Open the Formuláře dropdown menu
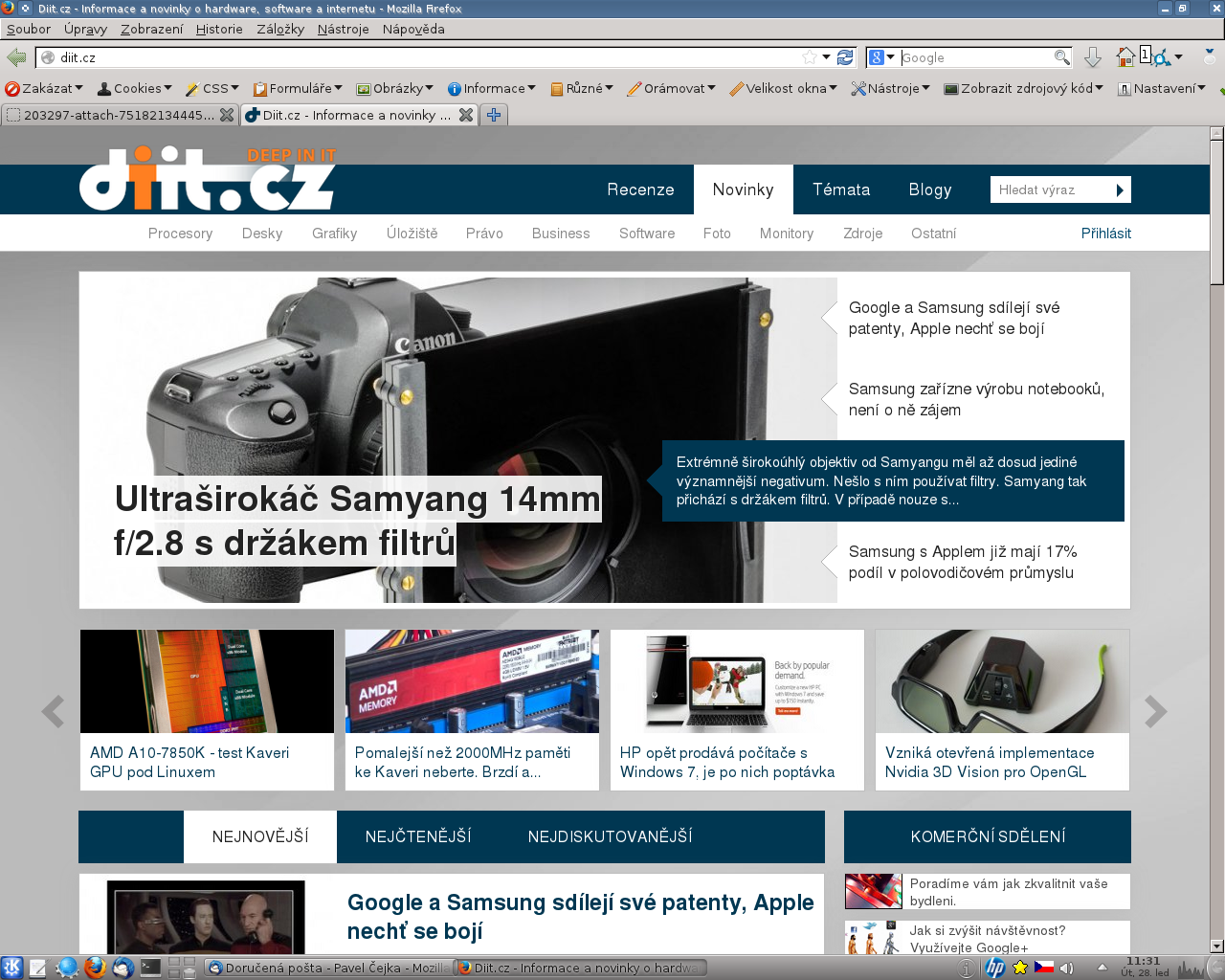Screen dimensions: 1225x980 click(298, 88)
